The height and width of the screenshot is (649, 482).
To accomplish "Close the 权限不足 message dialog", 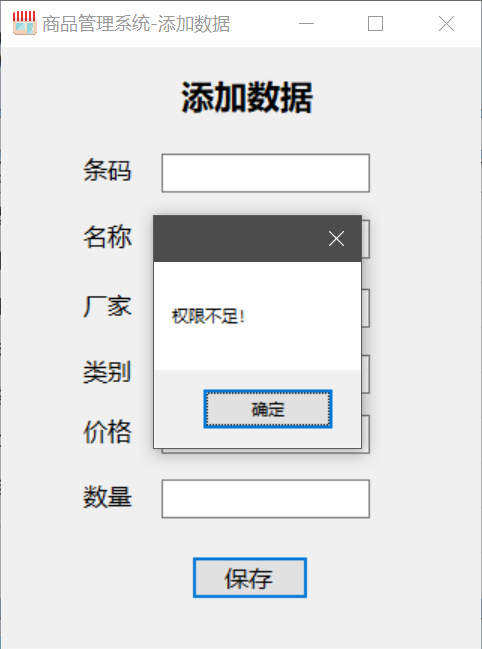I will [x=336, y=238].
